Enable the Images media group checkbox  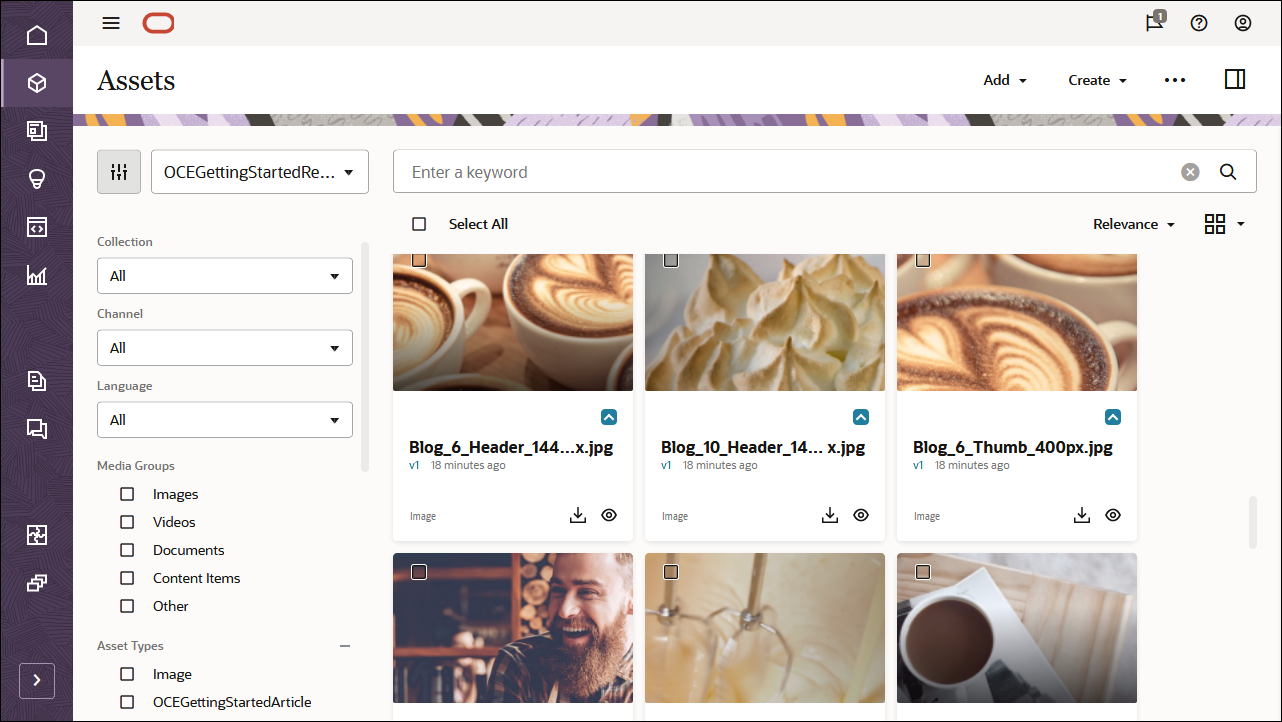pyautogui.click(x=126, y=493)
